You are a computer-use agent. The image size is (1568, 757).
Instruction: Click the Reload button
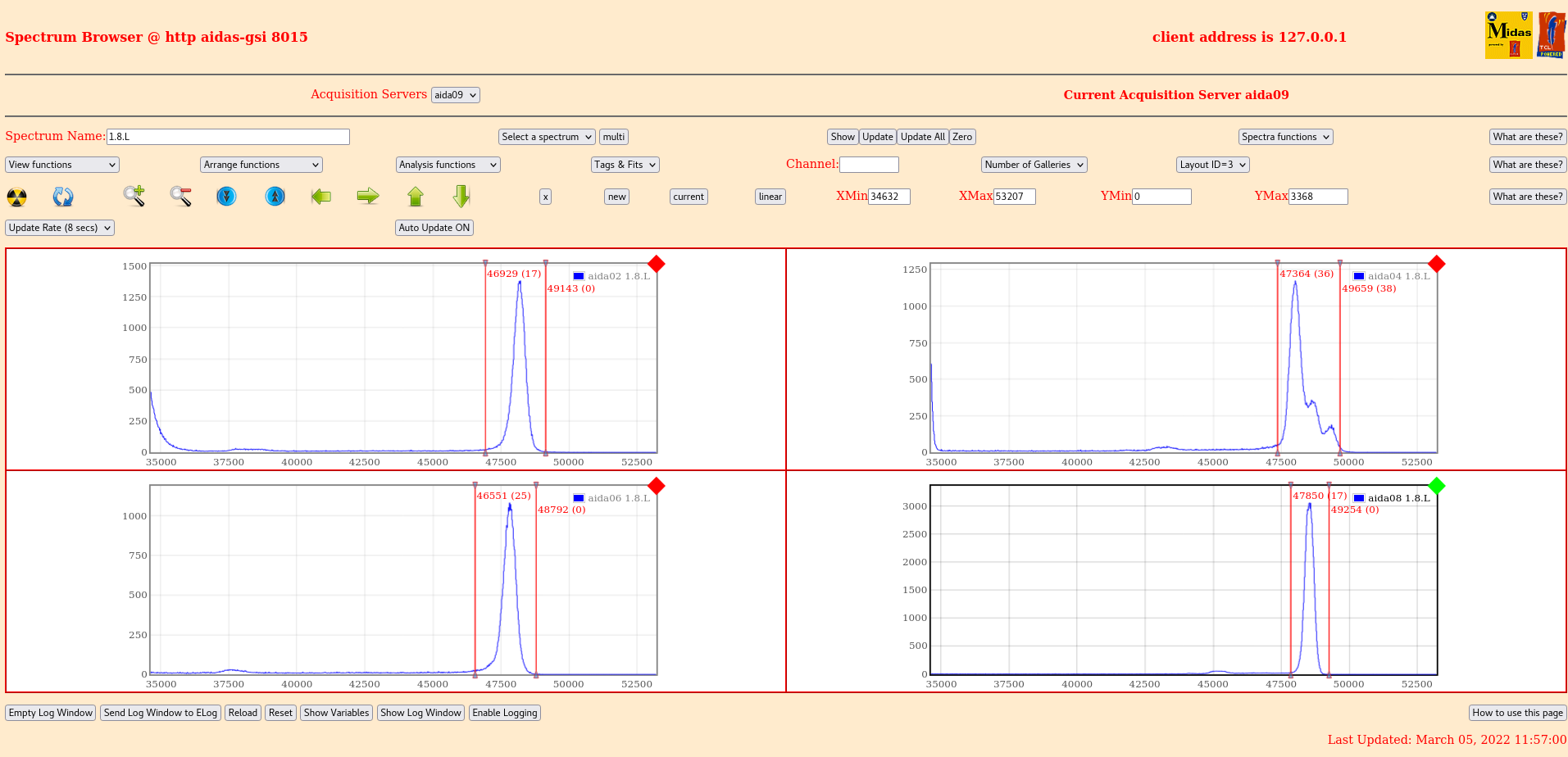click(x=243, y=713)
